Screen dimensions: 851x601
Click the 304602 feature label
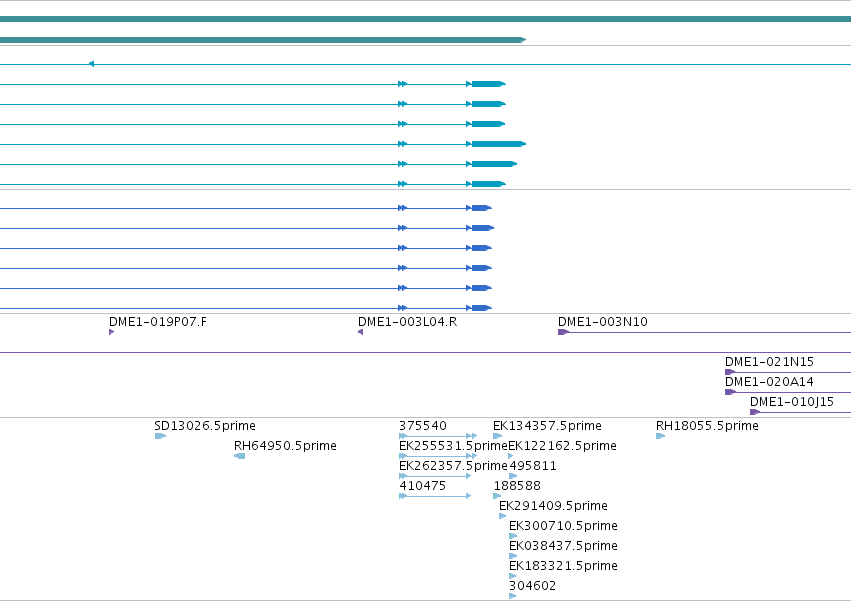(x=532, y=586)
